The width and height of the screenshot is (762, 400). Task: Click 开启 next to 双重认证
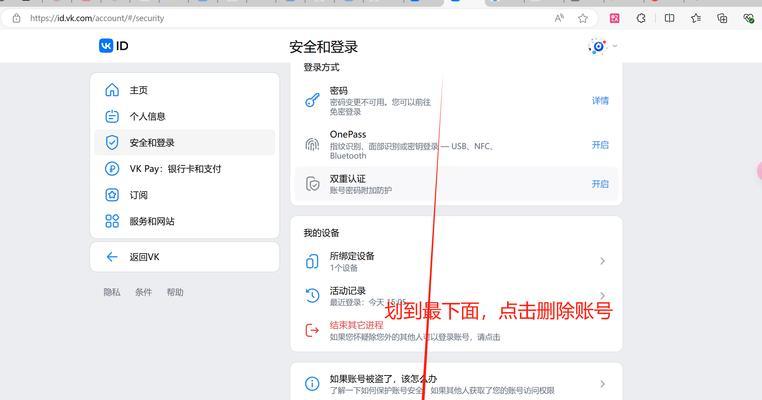(600, 184)
